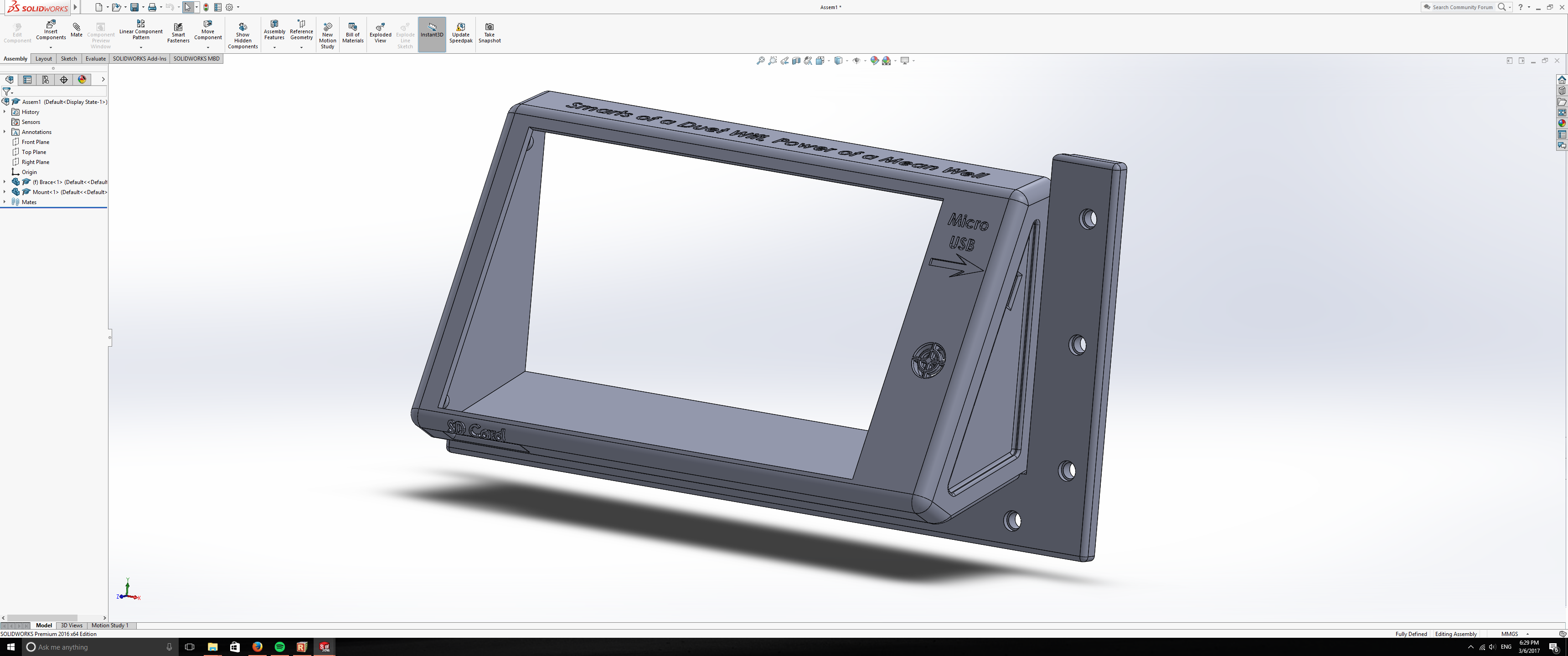The height and width of the screenshot is (656, 1568).
Task: Switch to the 3D Views bottom tab
Action: pos(71,625)
